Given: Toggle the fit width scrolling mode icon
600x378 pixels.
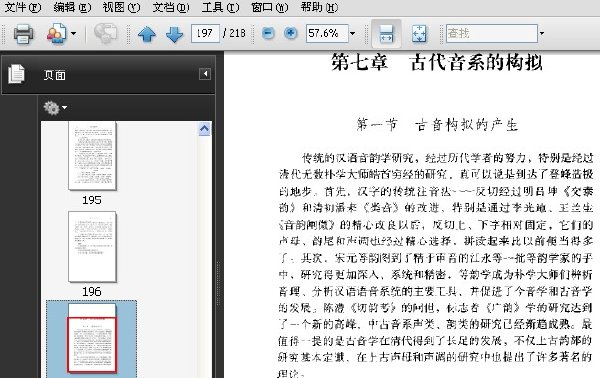Looking at the screenshot, I should pyautogui.click(x=386, y=34).
